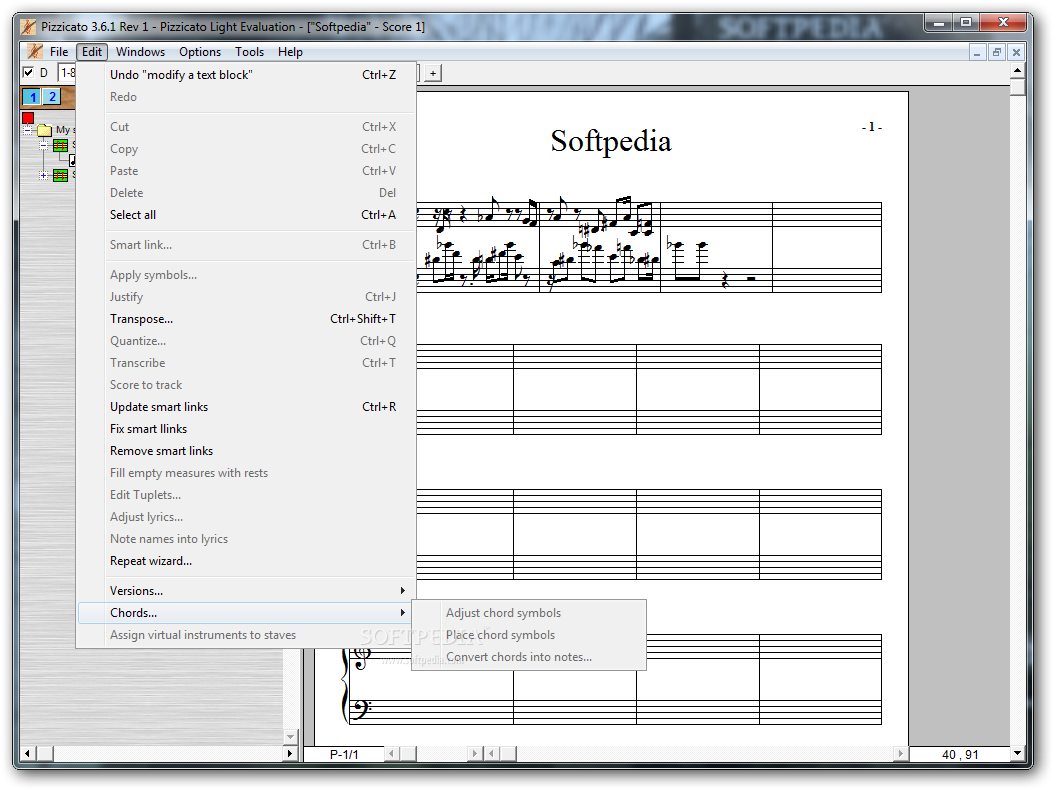Toggle the D checkbox in toolbar
This screenshot has width=1054, height=790.
tap(28, 72)
